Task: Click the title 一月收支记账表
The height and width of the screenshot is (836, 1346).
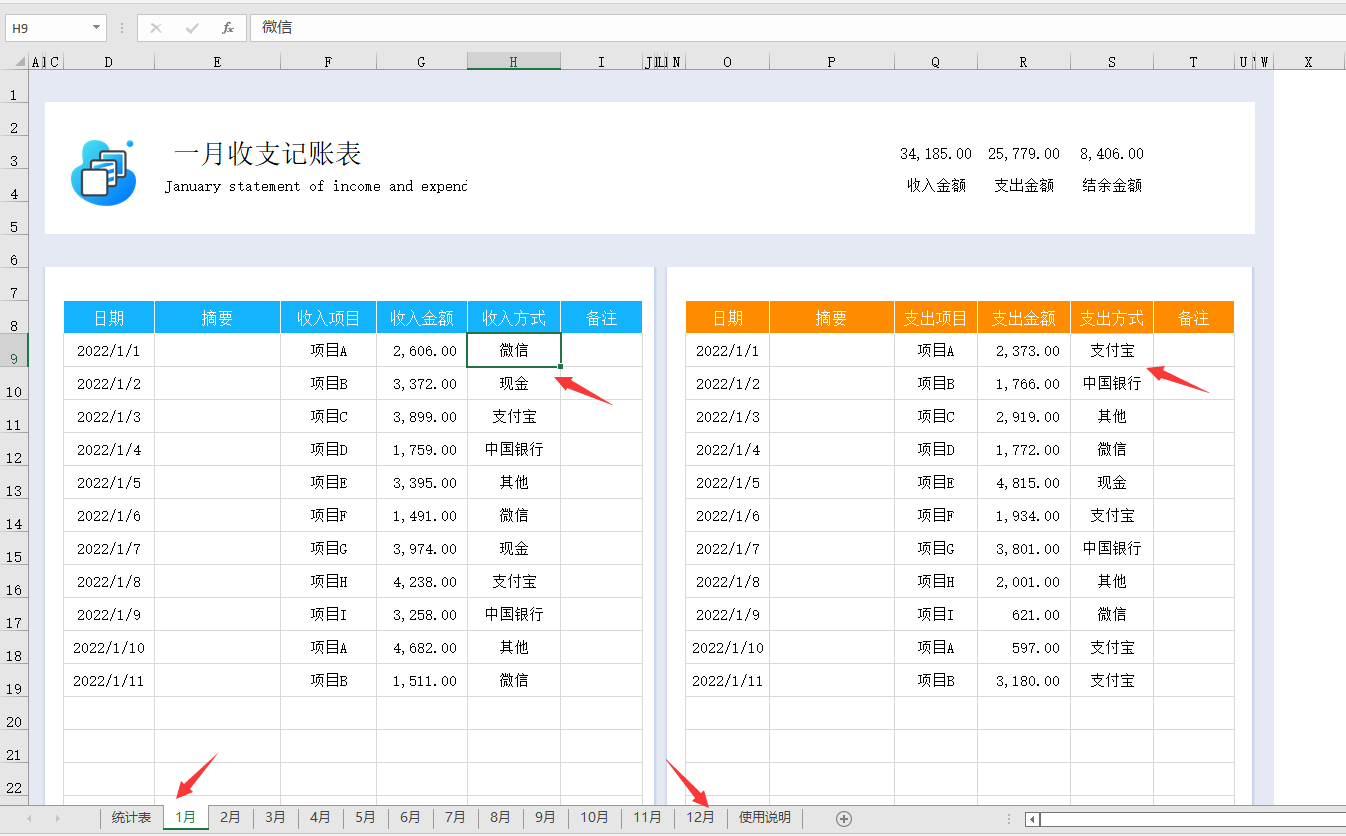Action: coord(268,154)
